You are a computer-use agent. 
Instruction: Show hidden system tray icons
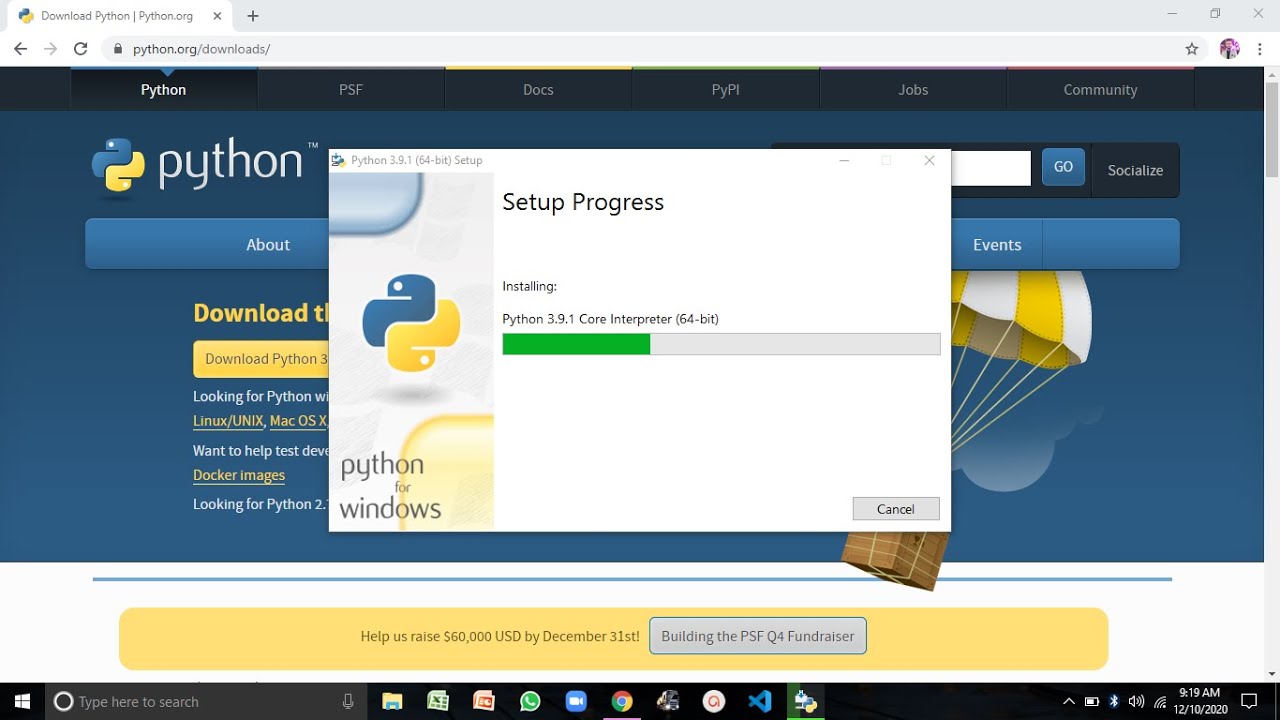(x=1068, y=701)
